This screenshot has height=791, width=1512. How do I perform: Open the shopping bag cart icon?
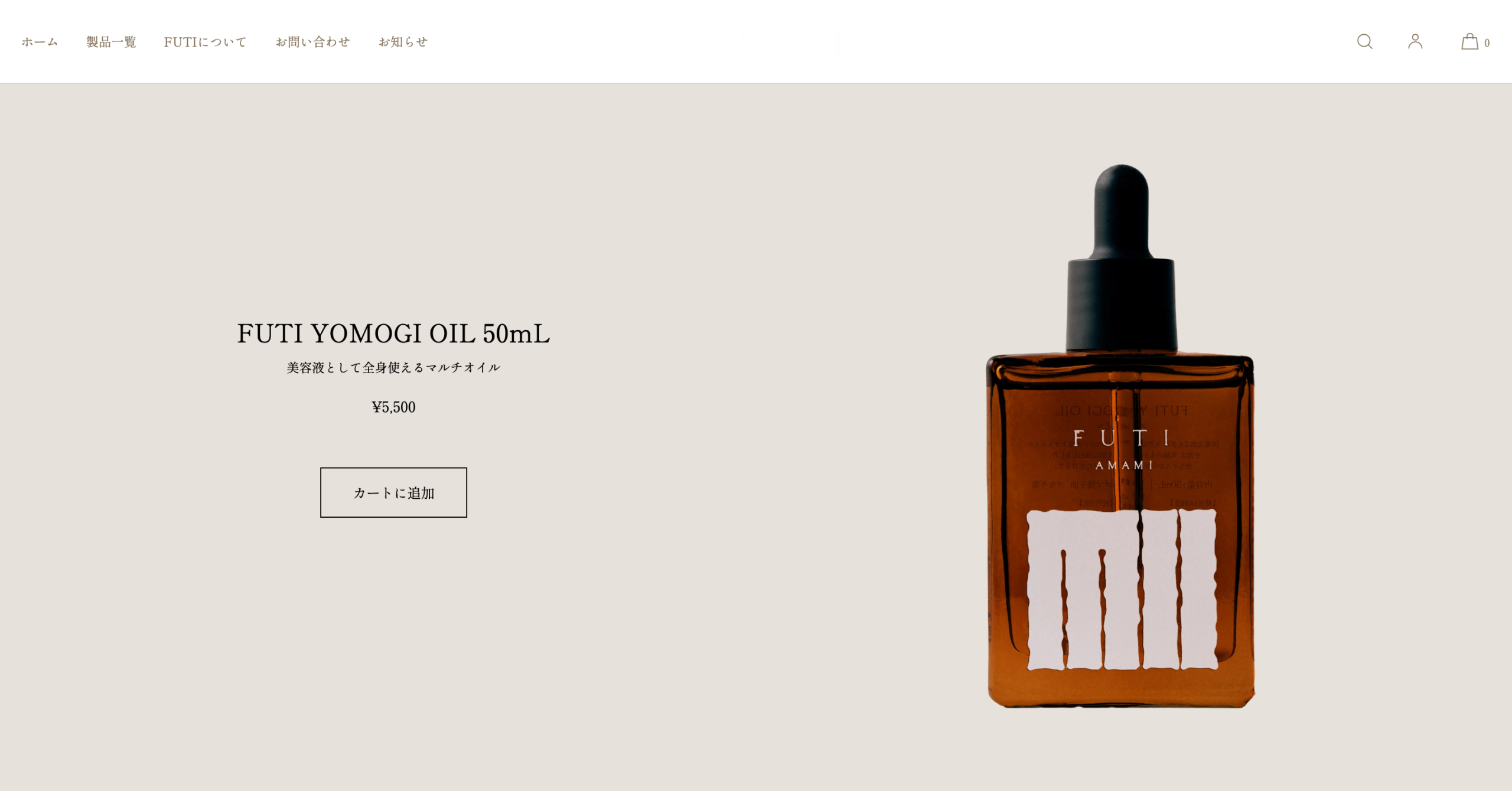(1469, 41)
